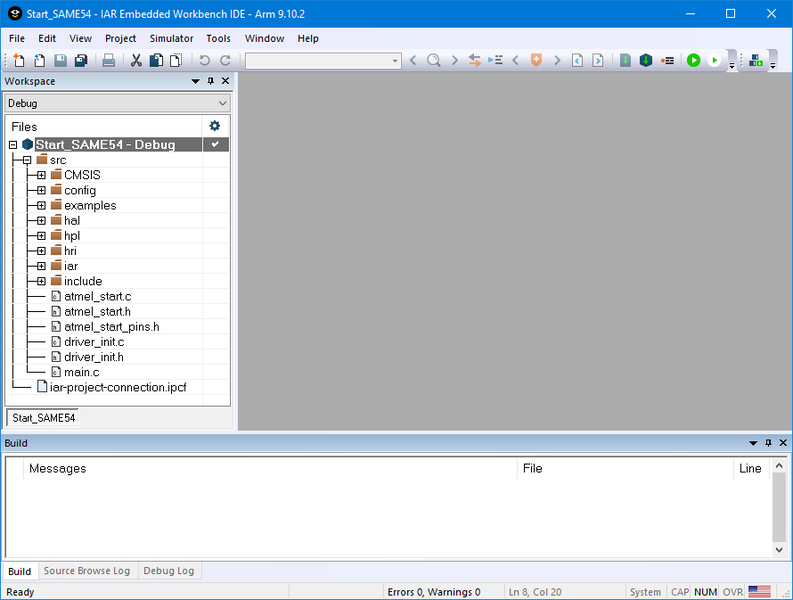Image resolution: width=793 pixels, height=600 pixels.
Task: Switch to the Debug Log tab
Action: (169, 571)
